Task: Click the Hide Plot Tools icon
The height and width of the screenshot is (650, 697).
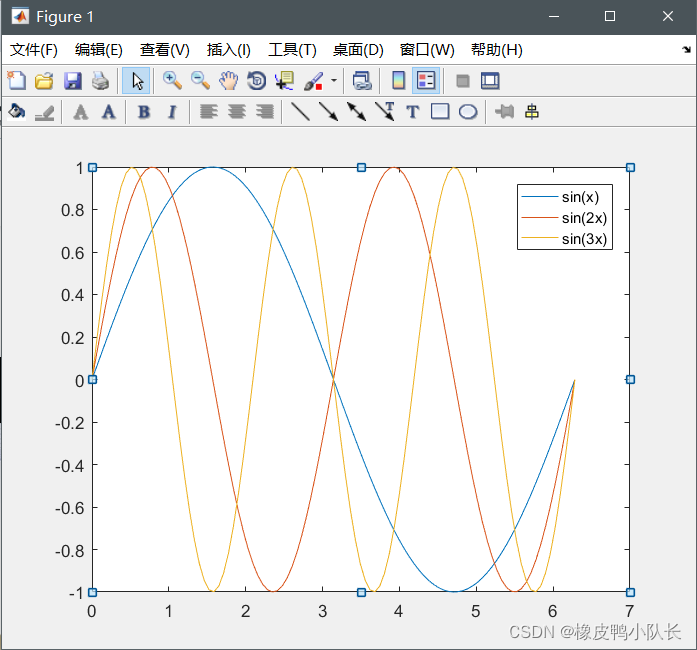Action: tap(463, 81)
